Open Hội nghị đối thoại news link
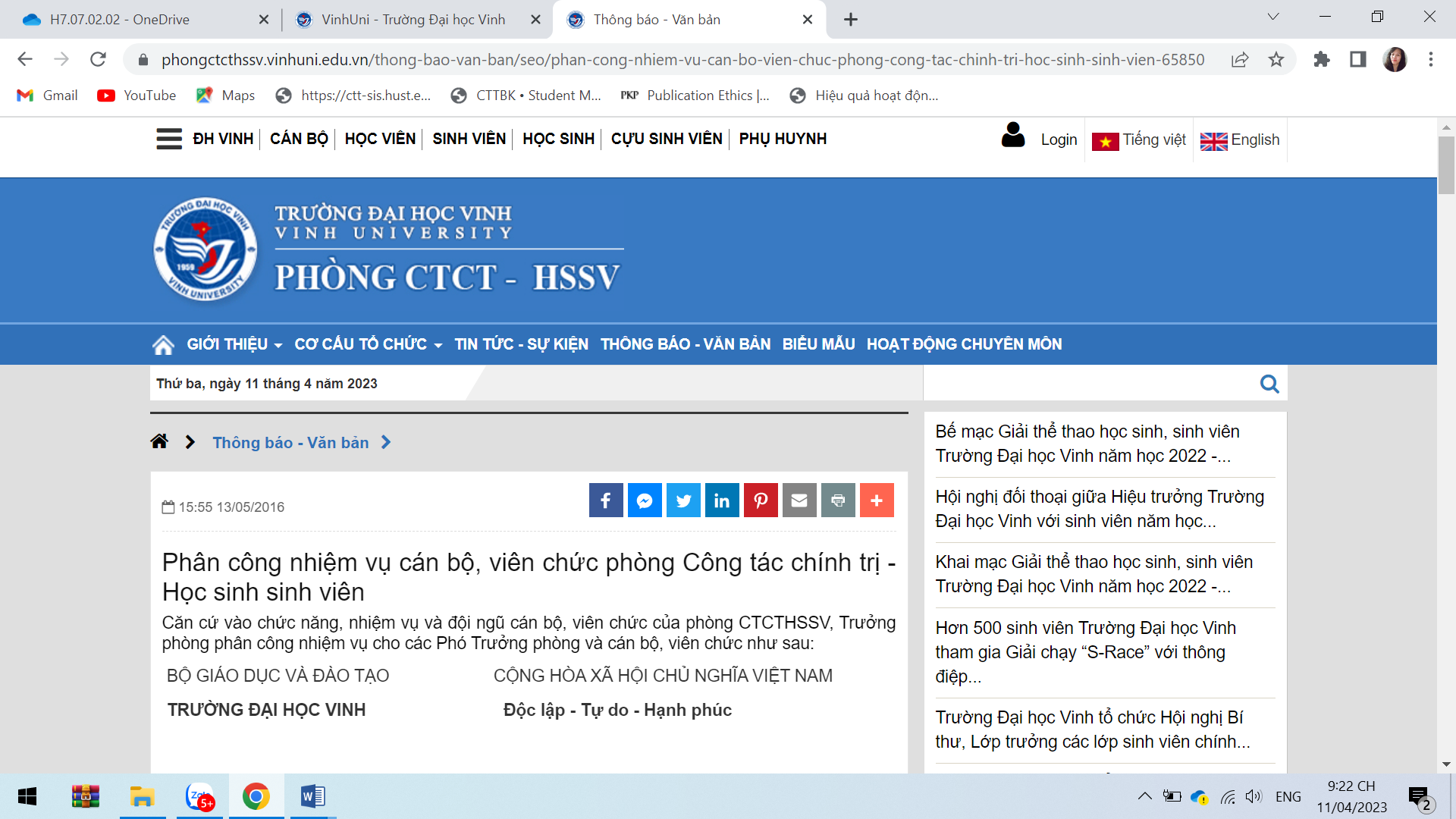 (x=1100, y=509)
